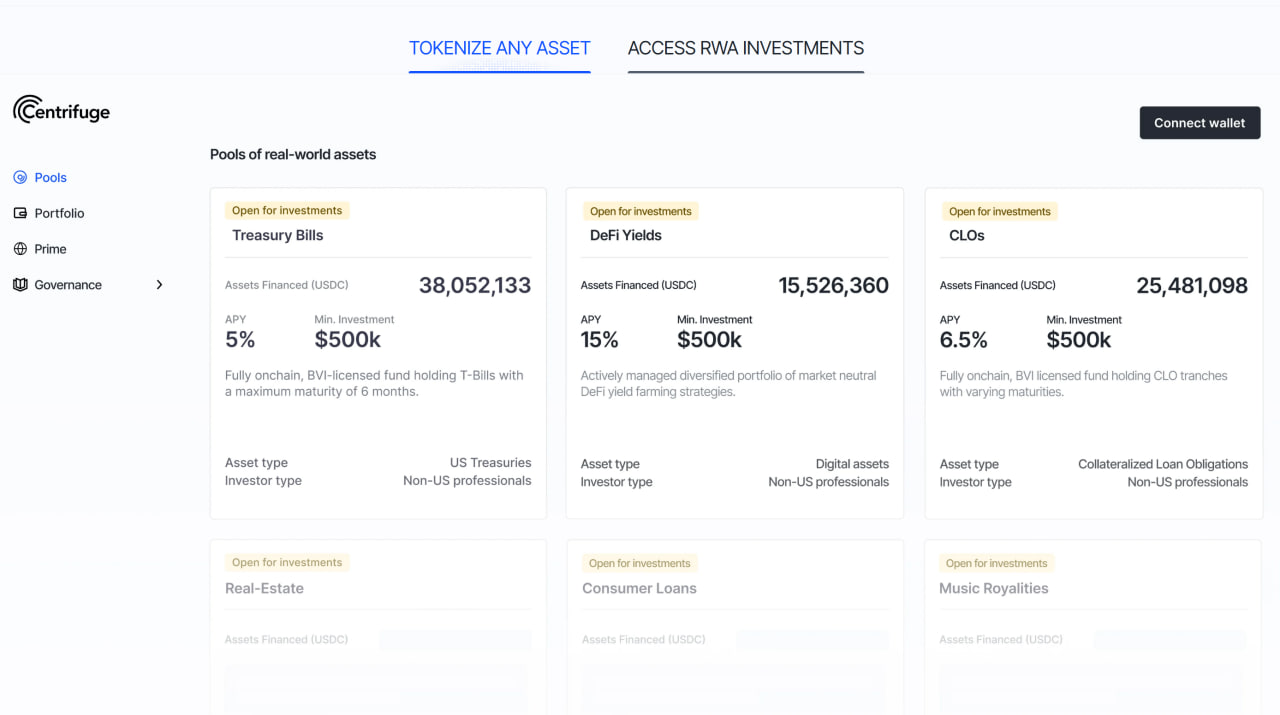This screenshot has width=1280, height=715.
Task: Switch to Tokenize Any Asset tab
Action: tap(499, 48)
